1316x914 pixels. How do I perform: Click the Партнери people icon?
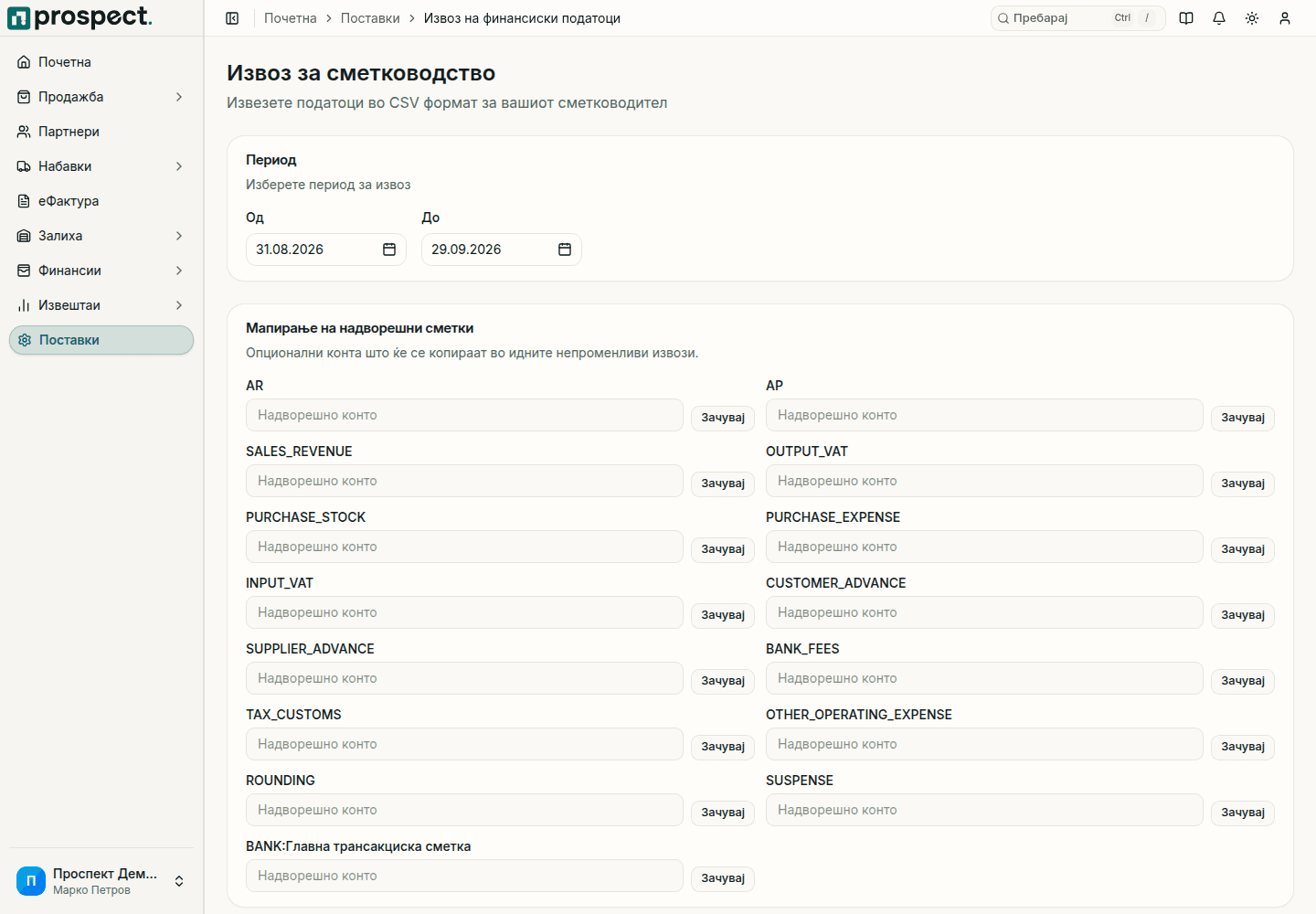click(24, 132)
